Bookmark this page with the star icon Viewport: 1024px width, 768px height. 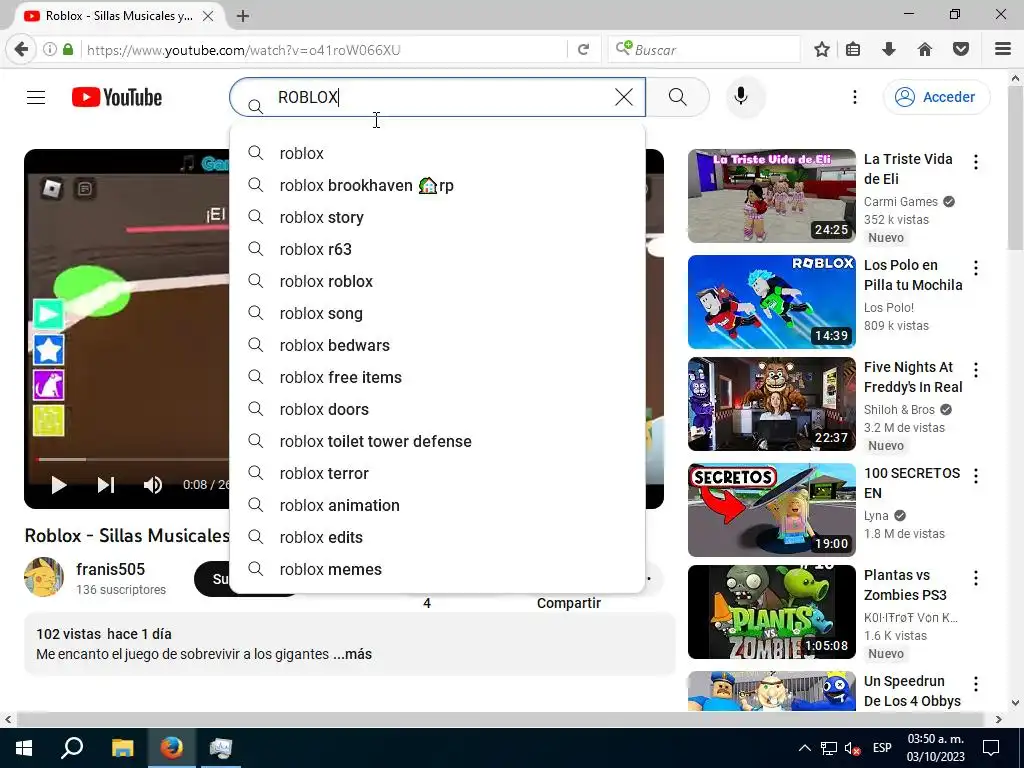pyautogui.click(x=822, y=50)
